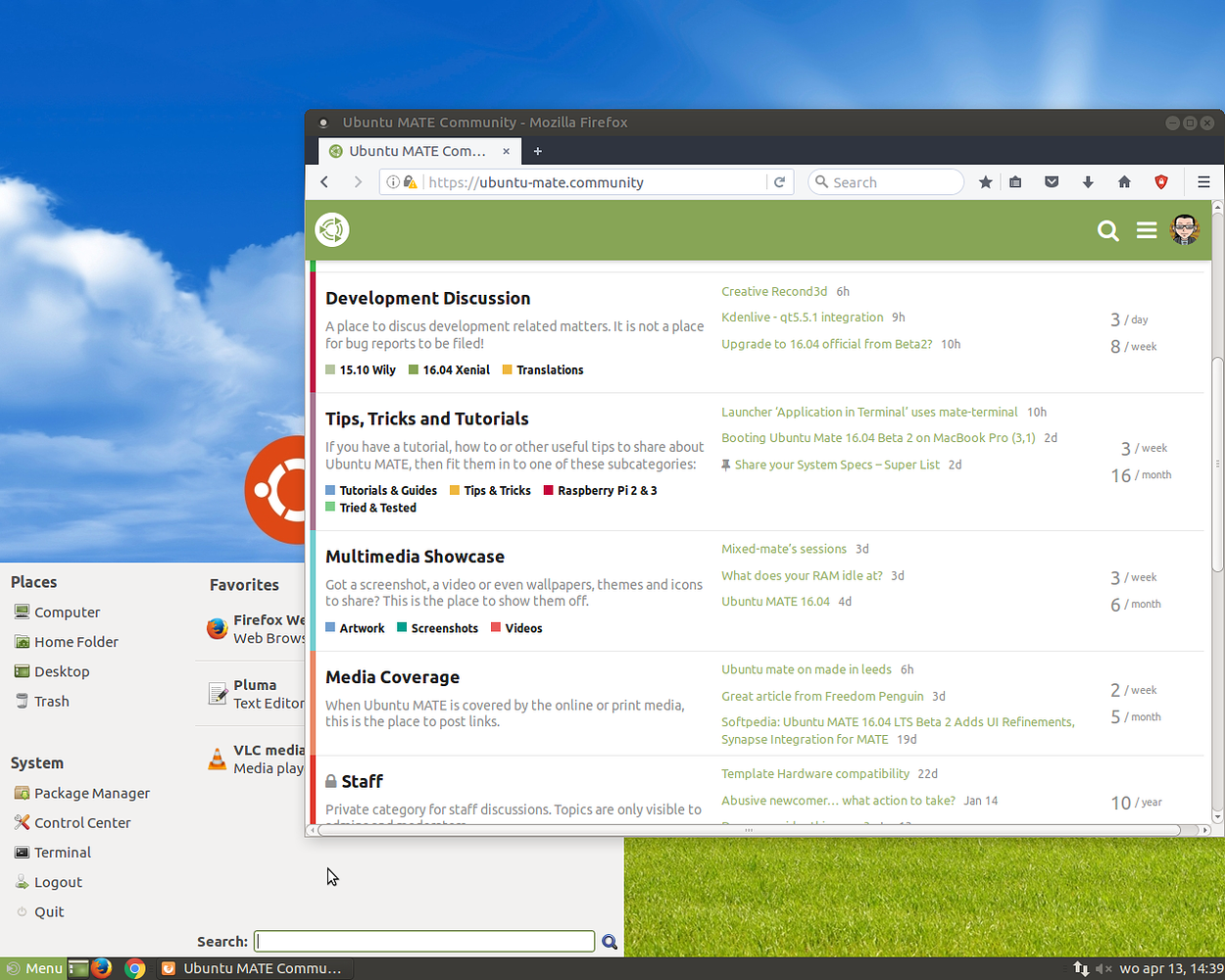Open topic "Share your System Specs – Super List"
The image size is (1225, 980).
(837, 465)
